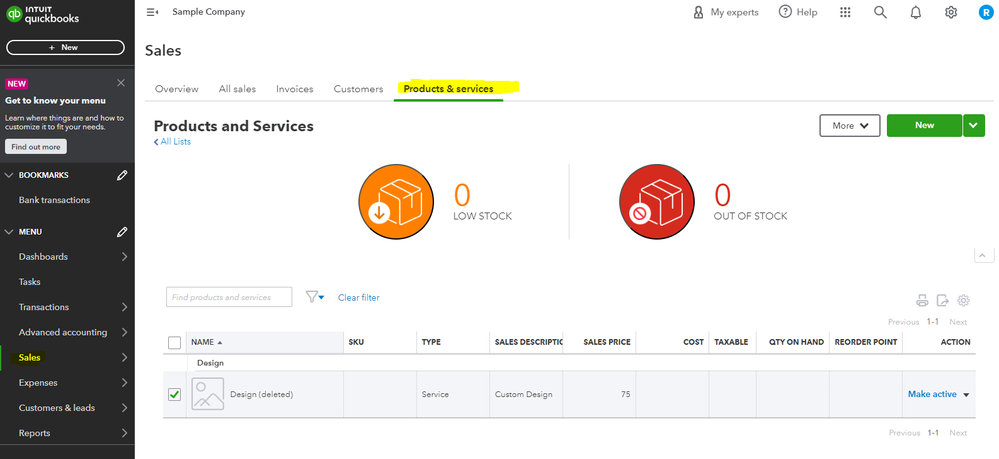Collapse the MENU section
Image resolution: width=999 pixels, height=459 pixels.
pyautogui.click(x=9, y=232)
